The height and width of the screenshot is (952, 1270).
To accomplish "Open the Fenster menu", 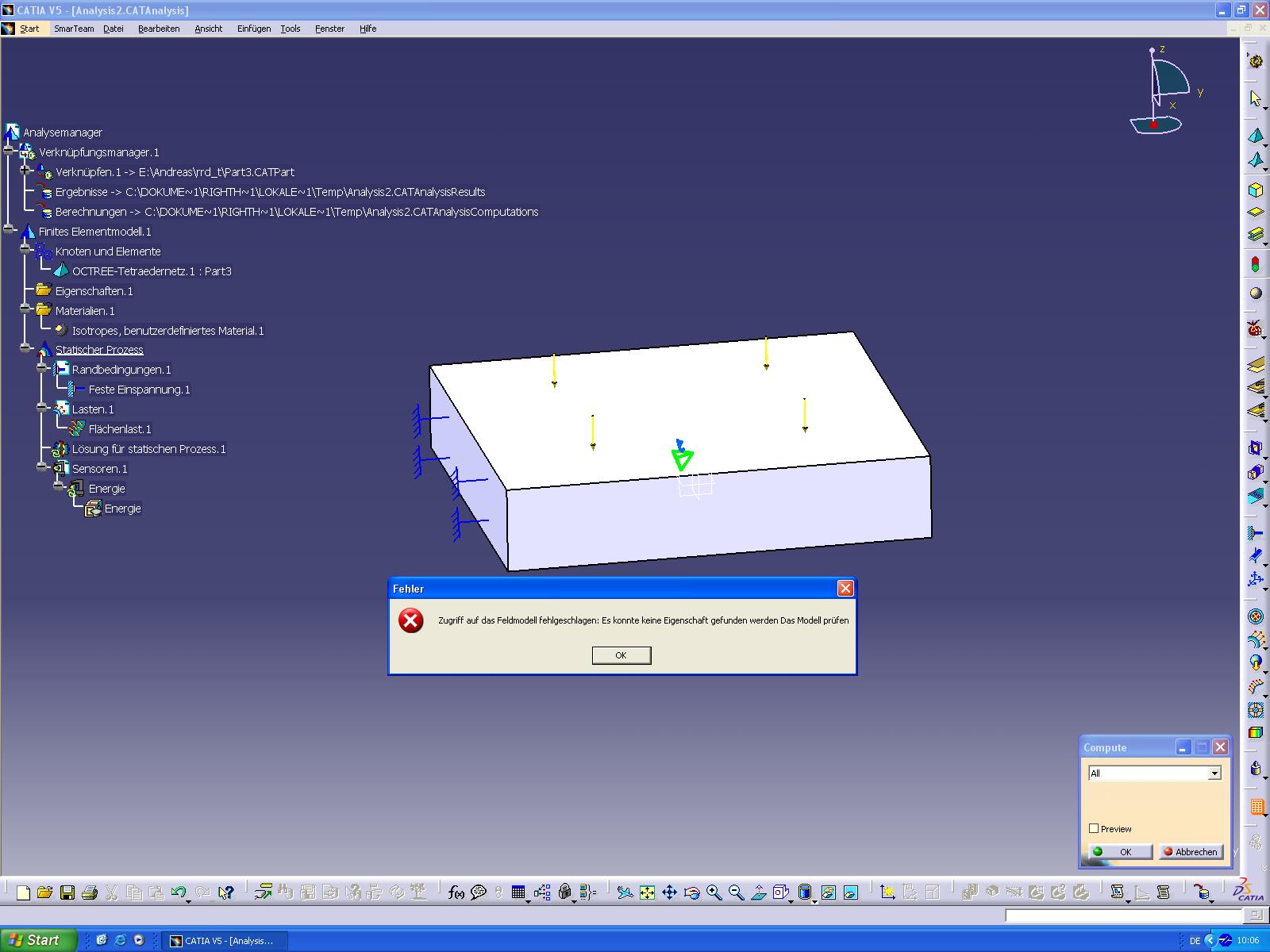I will (329, 29).
